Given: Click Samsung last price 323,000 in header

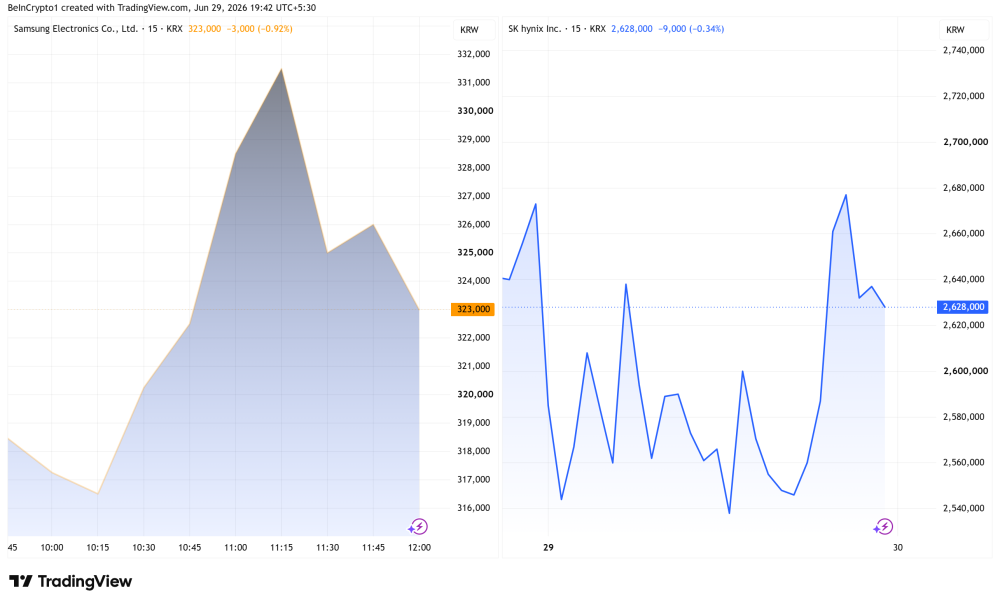Looking at the screenshot, I should (x=205, y=29).
